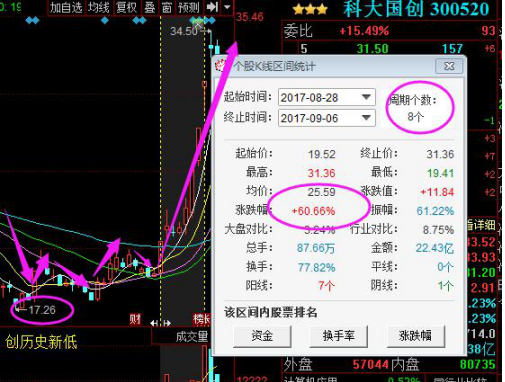The image size is (505, 382).
Task: Click the 换手率 ranking button
Action: [338, 336]
